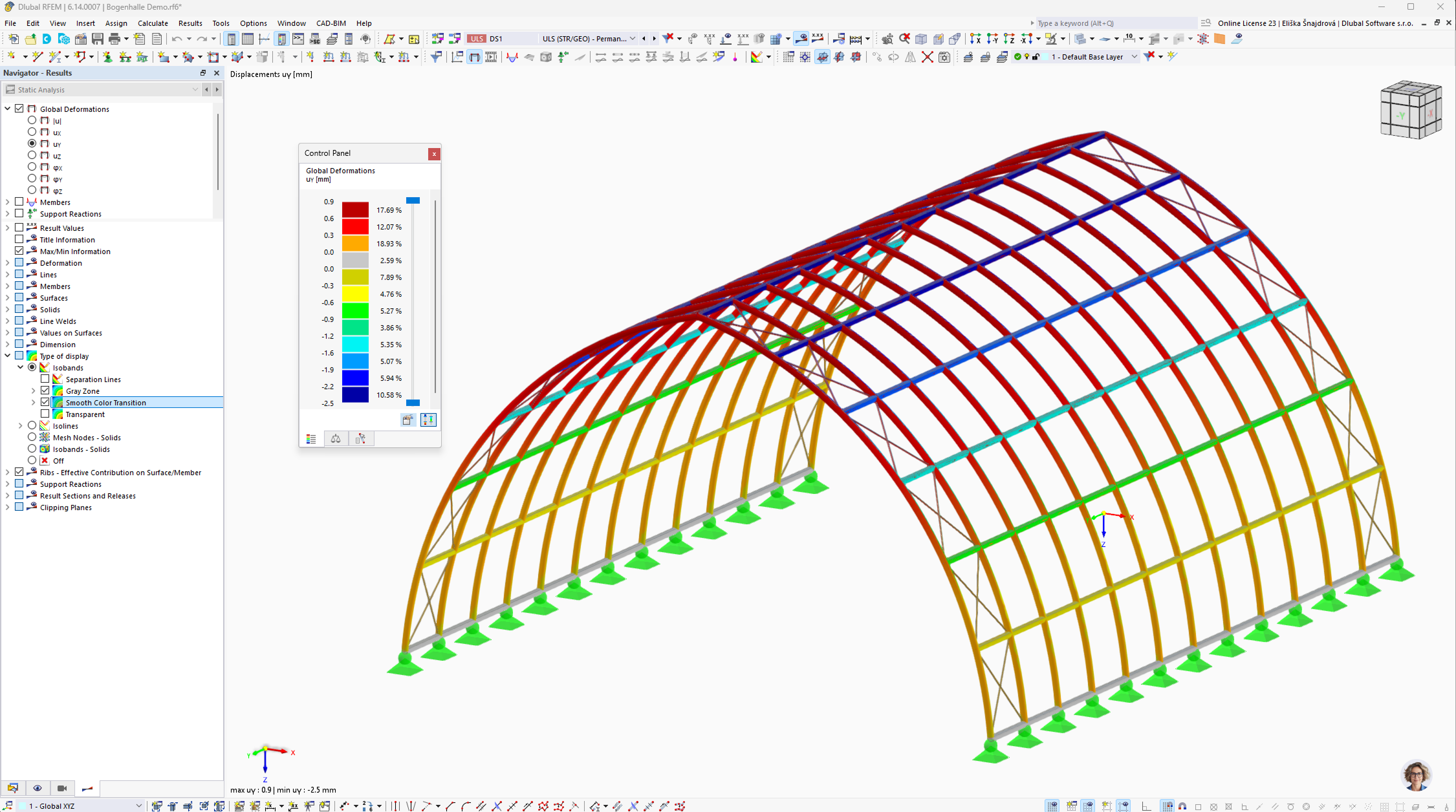Open a model file with the folder icon
This screenshot has width=1456, height=812.
30,39
